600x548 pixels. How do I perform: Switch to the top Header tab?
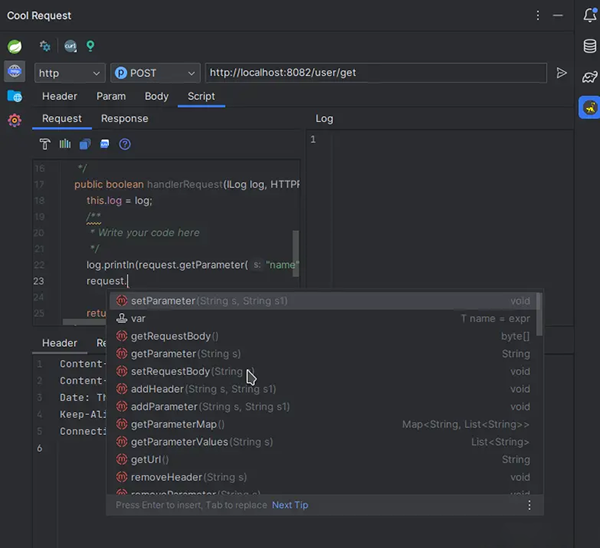pos(60,96)
